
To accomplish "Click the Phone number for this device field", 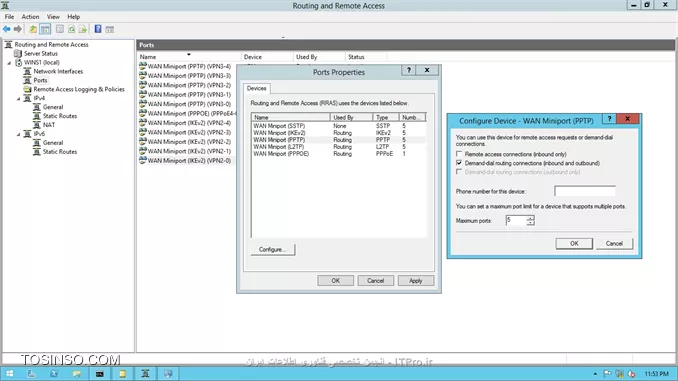I will [x=585, y=191].
